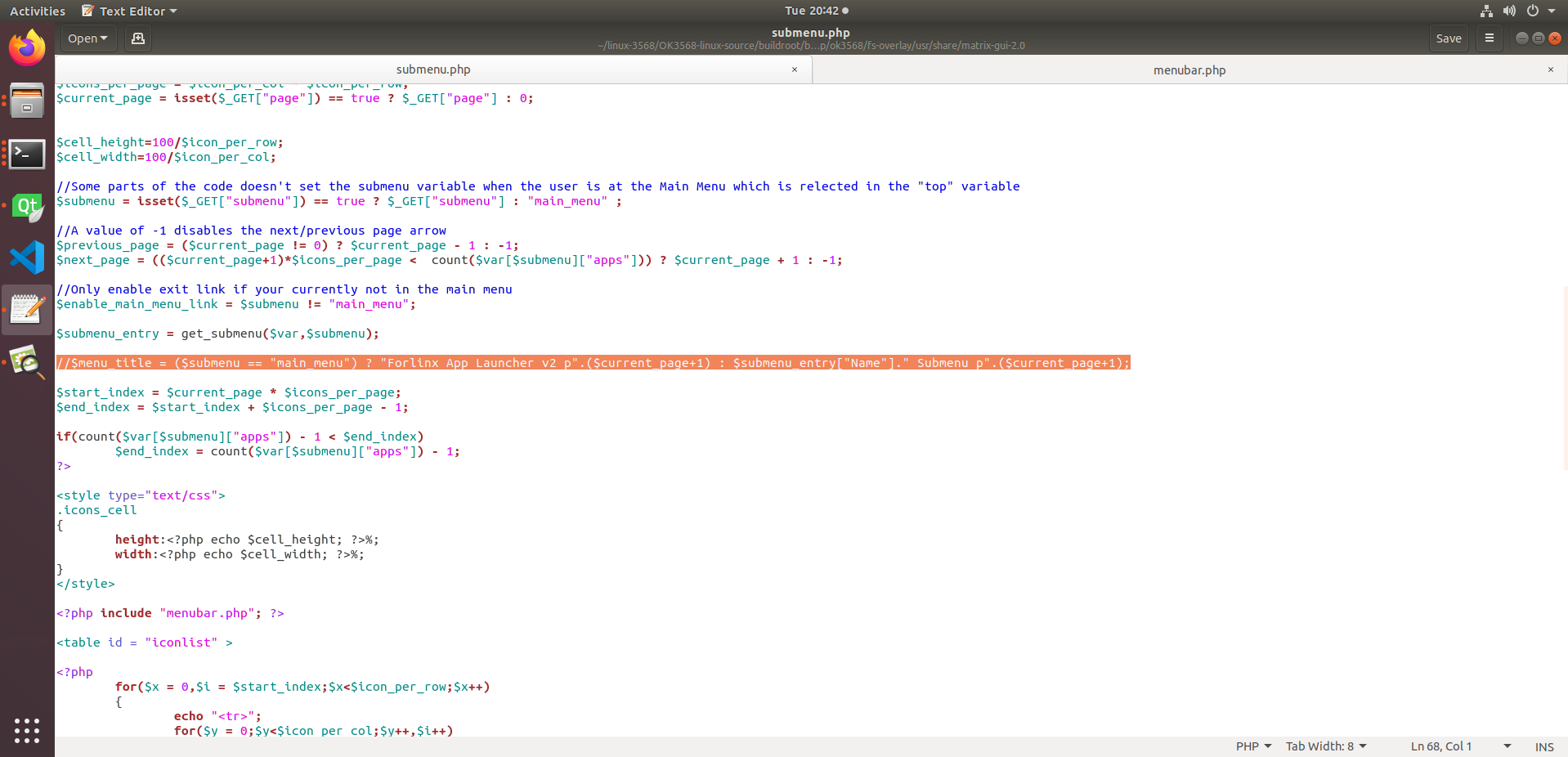Viewport: 1568px width, 757px height.
Task: Open Qt Creator from the dock
Action: (x=27, y=207)
